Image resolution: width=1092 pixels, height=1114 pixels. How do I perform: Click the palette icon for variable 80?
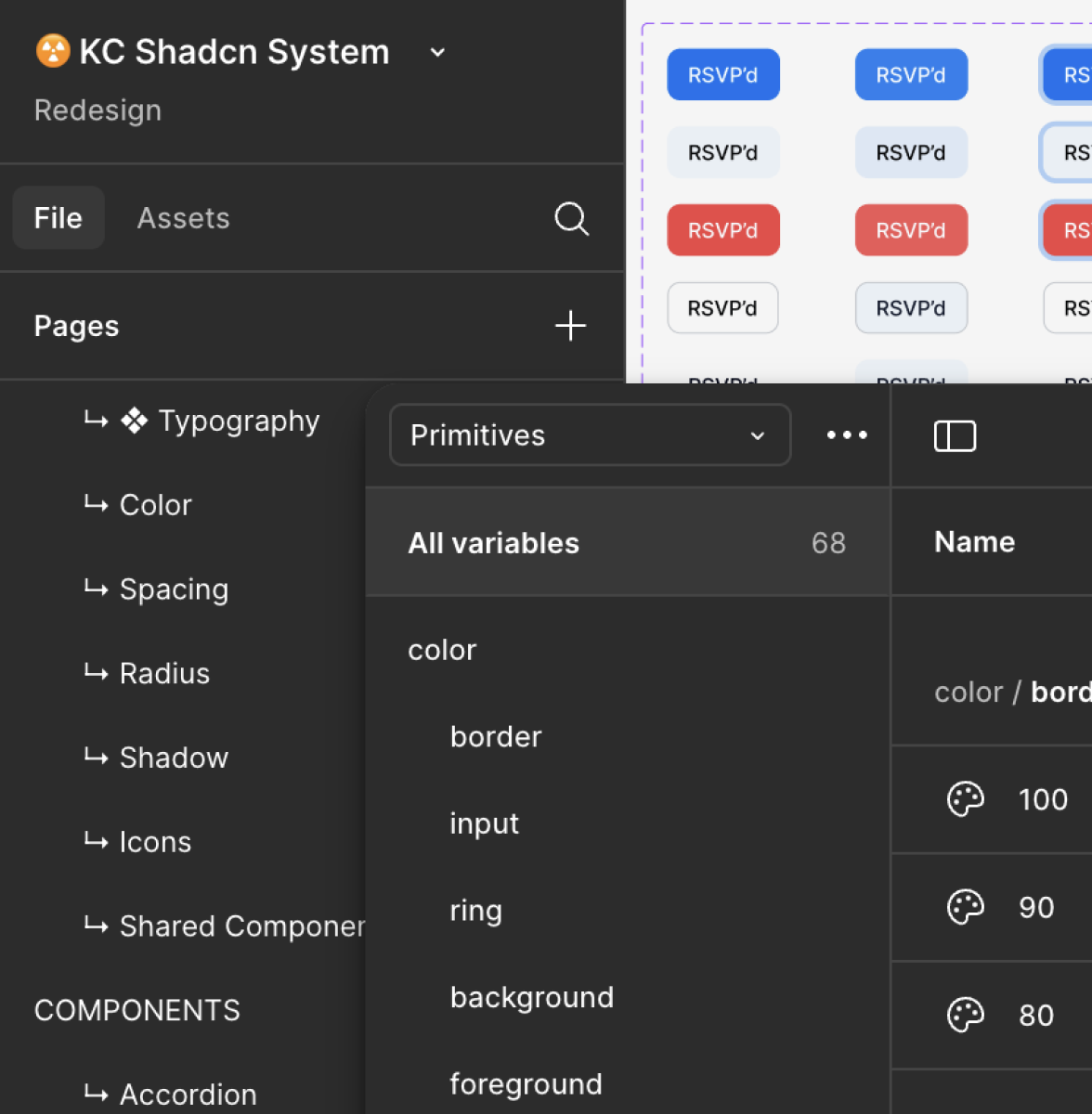click(965, 1015)
